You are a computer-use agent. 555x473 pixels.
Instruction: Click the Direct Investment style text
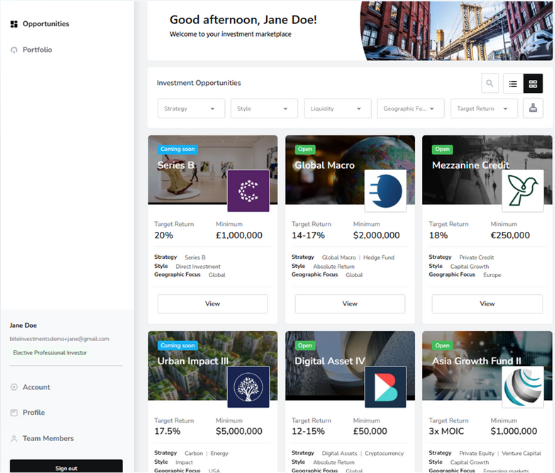coord(198,267)
